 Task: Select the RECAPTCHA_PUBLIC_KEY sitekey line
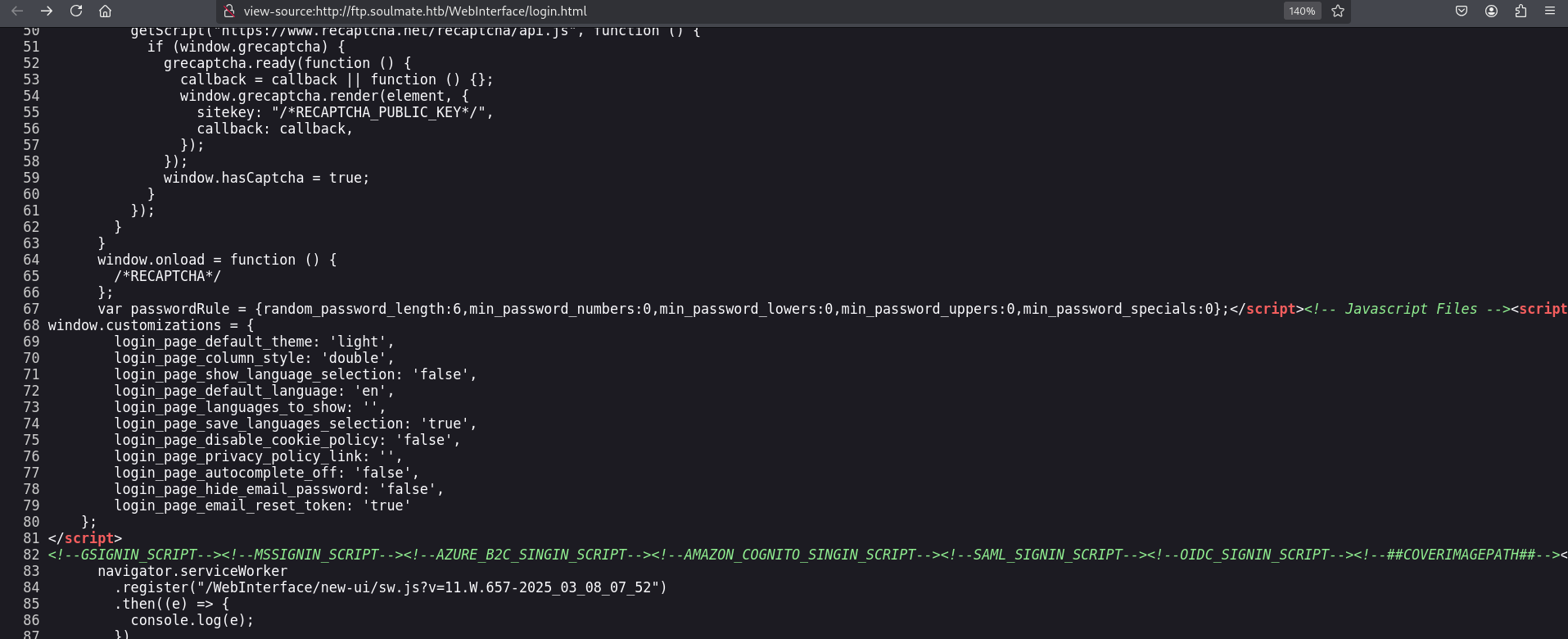coord(345,112)
